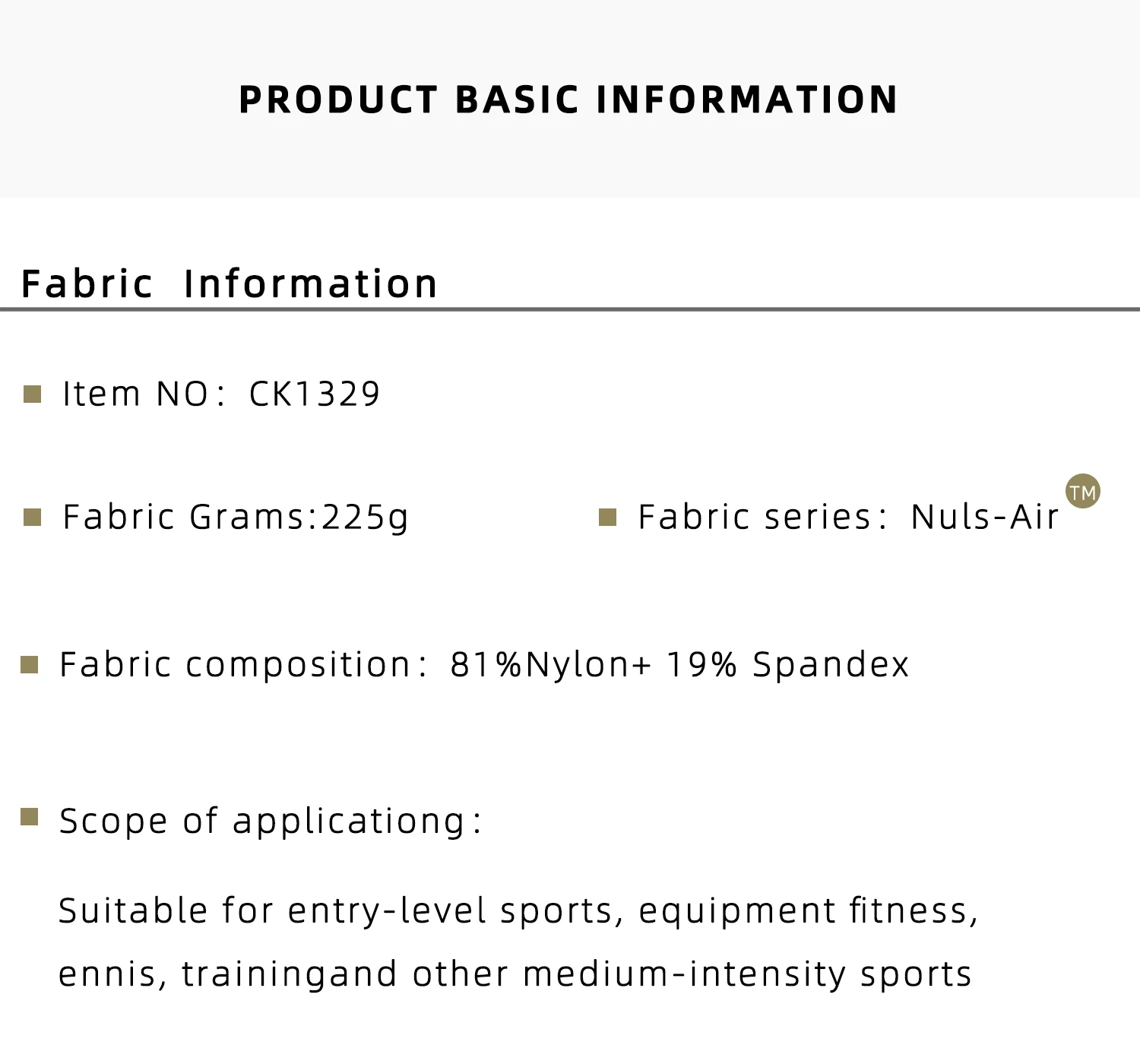Click the PRODUCT BASIC INFORMATION title
This screenshot has width=1140, height=1064.
(x=568, y=100)
